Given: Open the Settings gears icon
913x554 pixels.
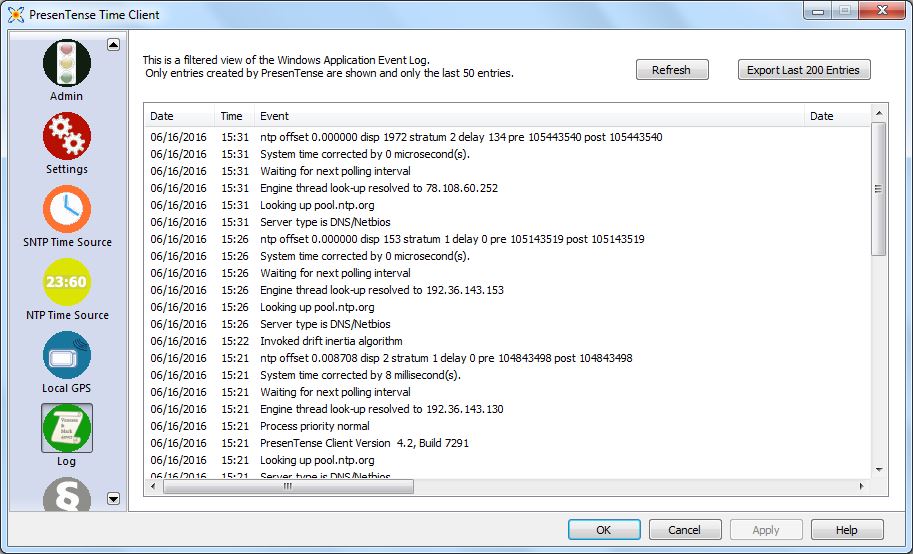Looking at the screenshot, I should coord(67,136).
